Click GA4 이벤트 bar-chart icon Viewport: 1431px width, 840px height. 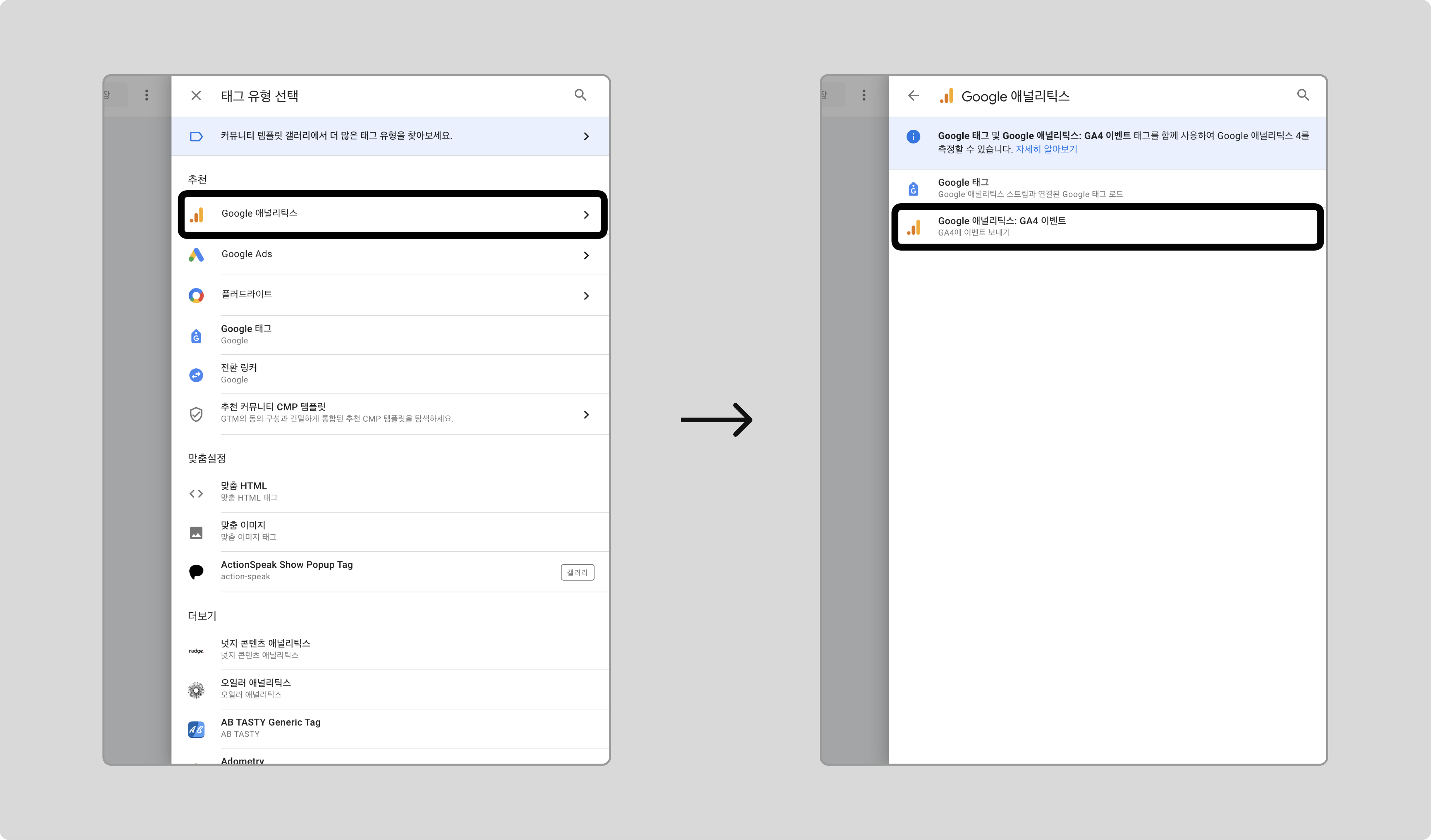pyautogui.click(x=914, y=227)
